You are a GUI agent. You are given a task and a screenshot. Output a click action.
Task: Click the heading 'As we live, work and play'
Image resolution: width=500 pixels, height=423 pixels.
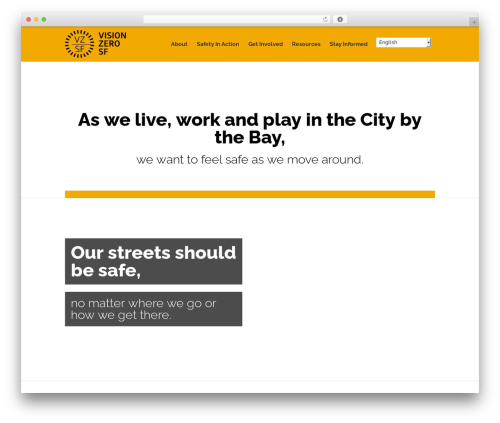(250, 128)
